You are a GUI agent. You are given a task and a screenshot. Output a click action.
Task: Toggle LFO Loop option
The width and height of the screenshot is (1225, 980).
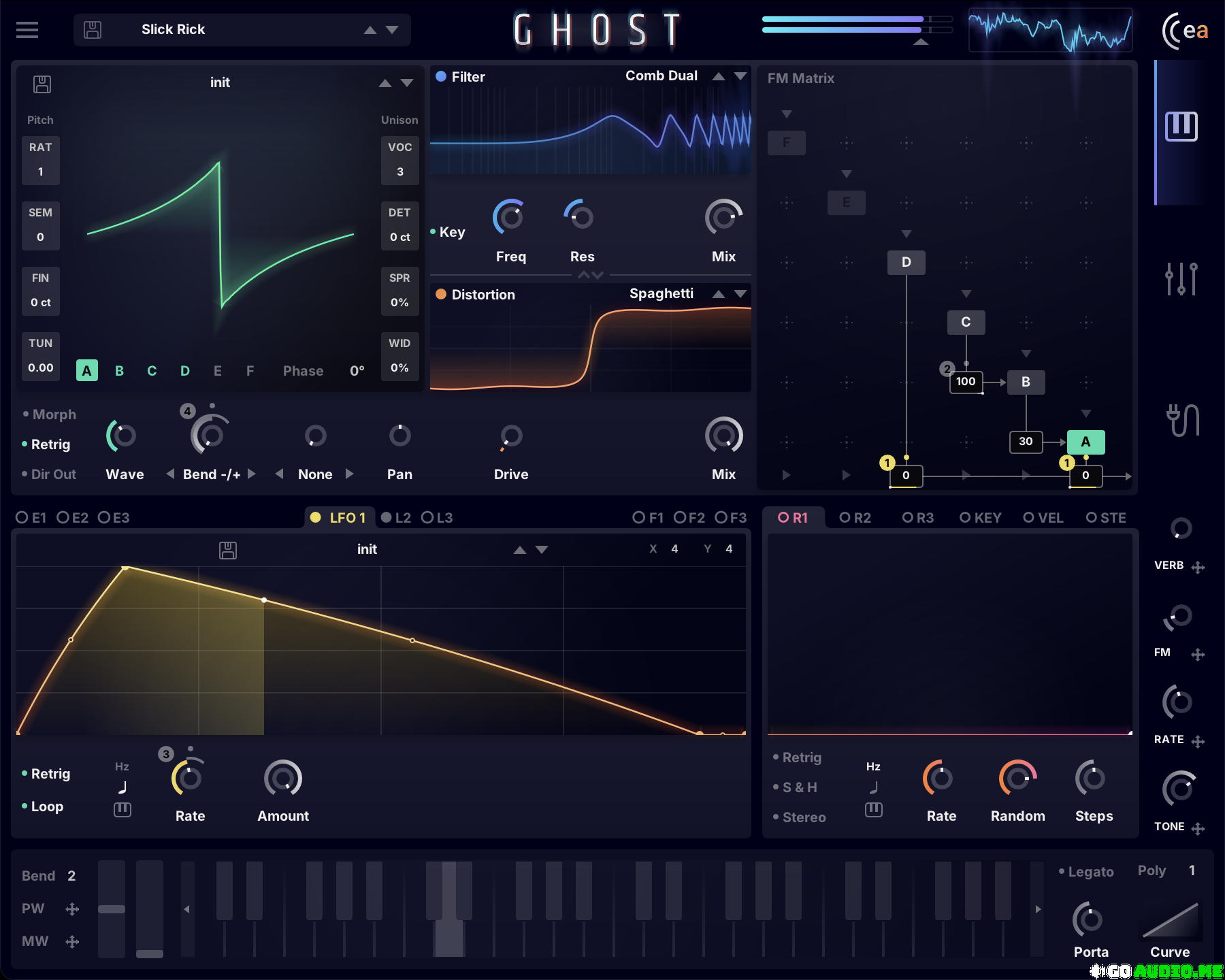coord(42,806)
